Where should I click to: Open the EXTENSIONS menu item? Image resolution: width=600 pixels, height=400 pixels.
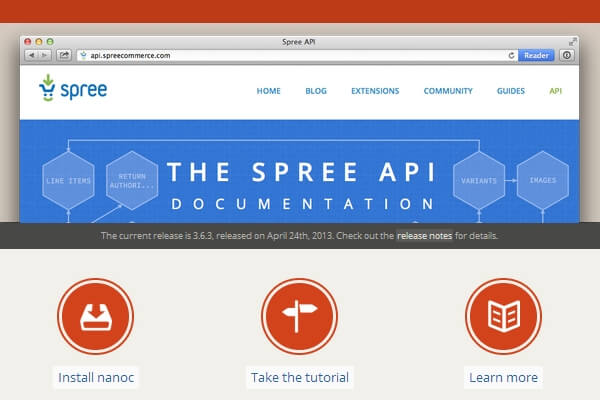(x=375, y=91)
